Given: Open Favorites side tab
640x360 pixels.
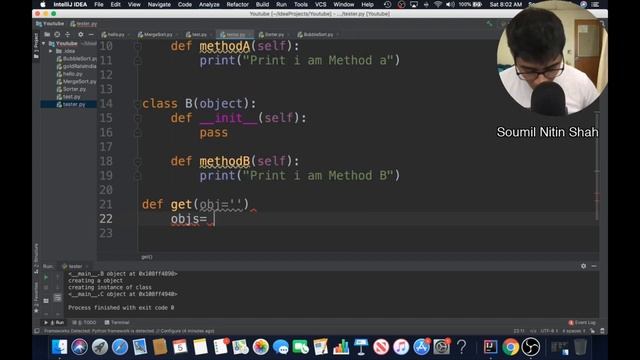Looking at the screenshot, I should pyautogui.click(x=36, y=297).
